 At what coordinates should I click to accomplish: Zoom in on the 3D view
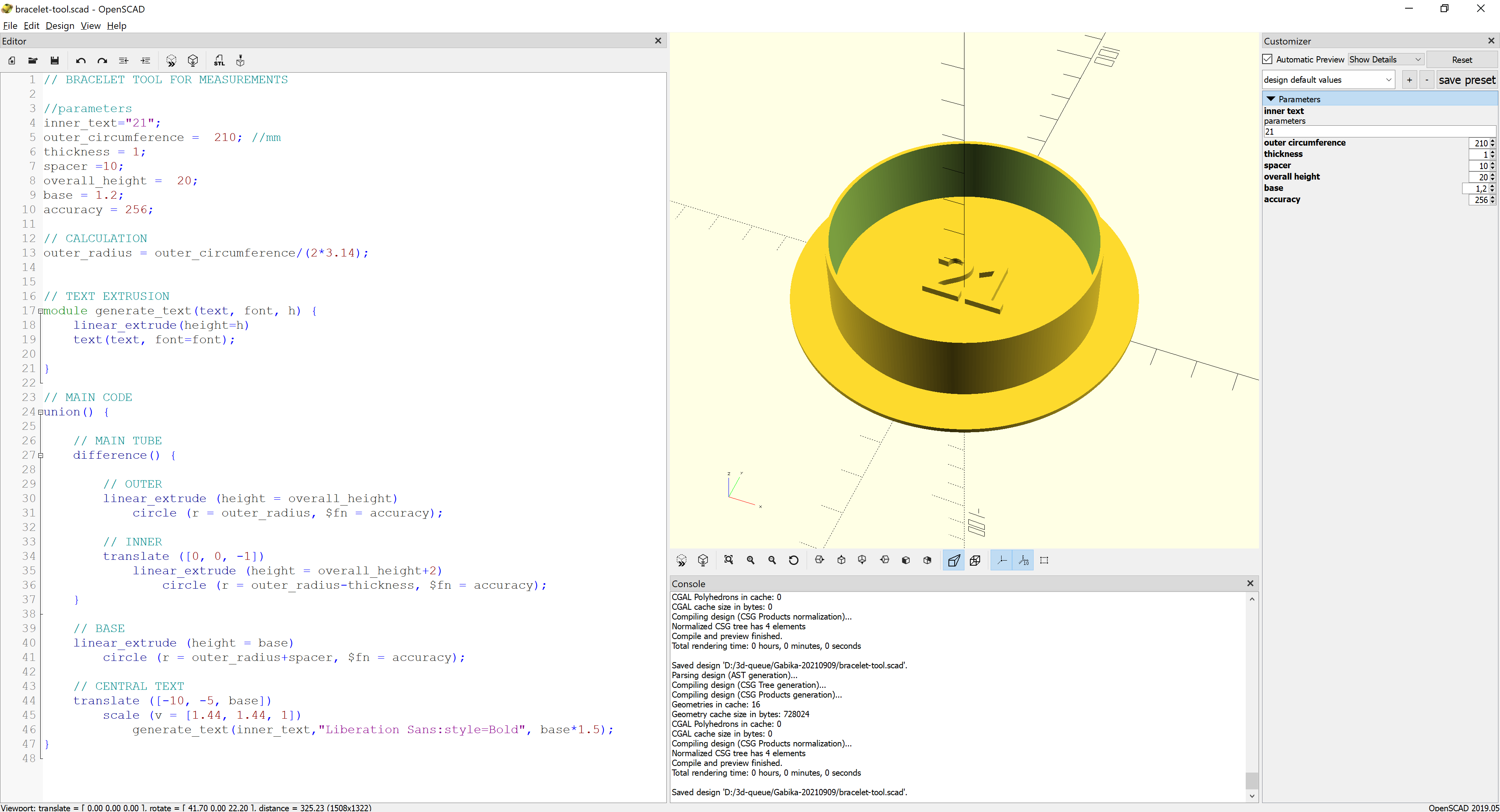click(750, 560)
